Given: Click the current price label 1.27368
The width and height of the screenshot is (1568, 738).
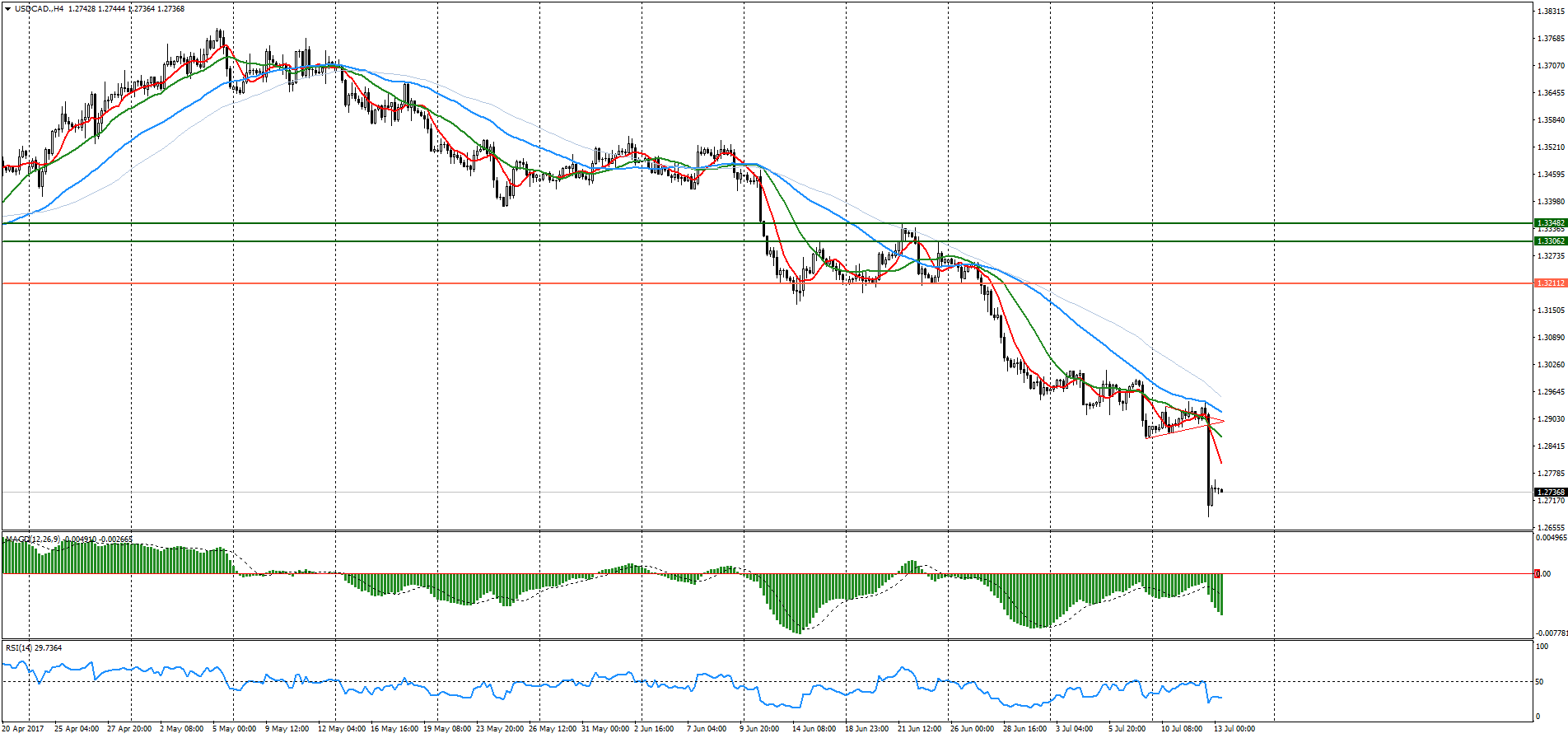Looking at the screenshot, I should 1549,493.
